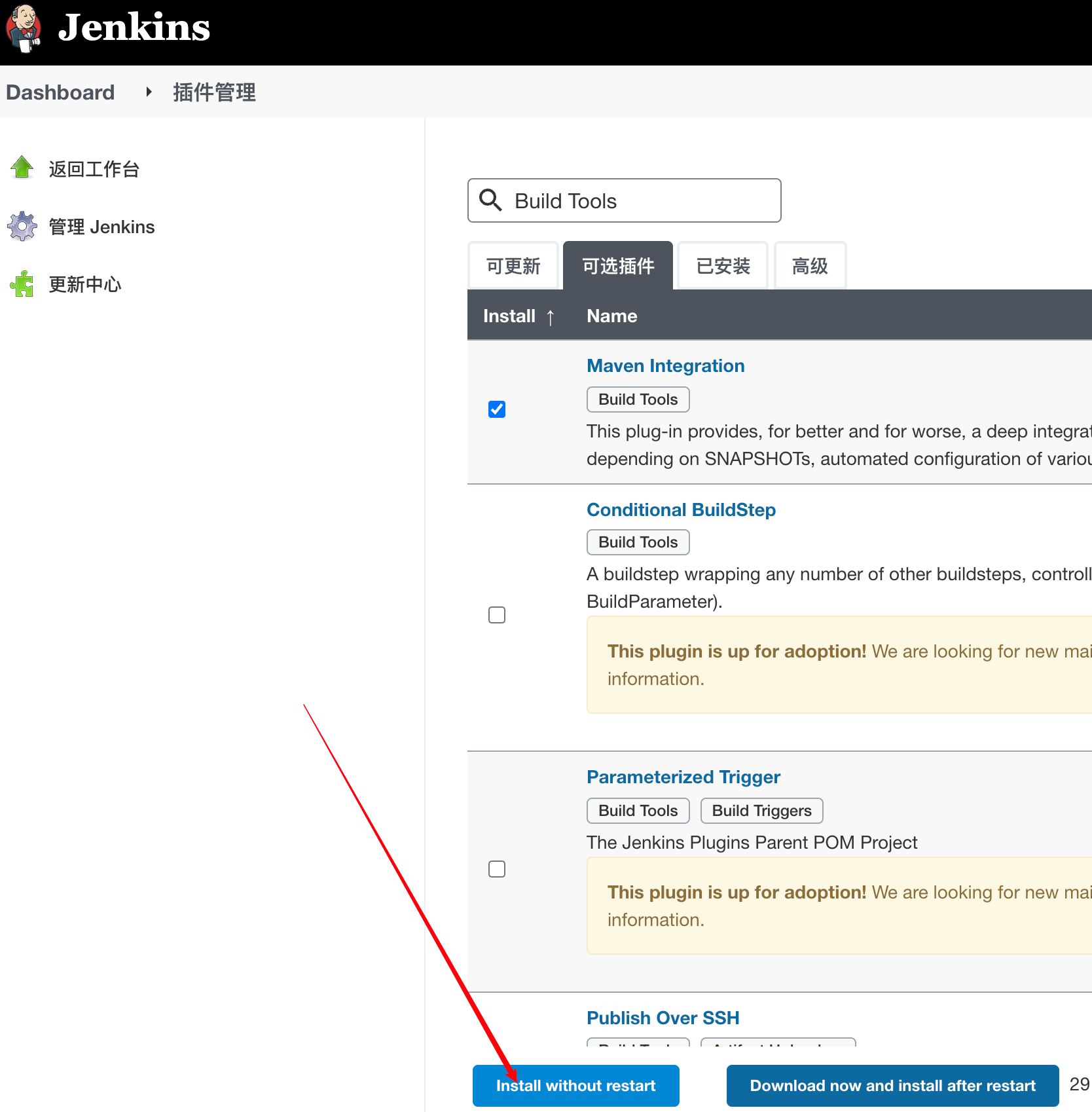Open the 高级 tab
Viewport: 1092px width, 1112px height.
click(x=810, y=266)
